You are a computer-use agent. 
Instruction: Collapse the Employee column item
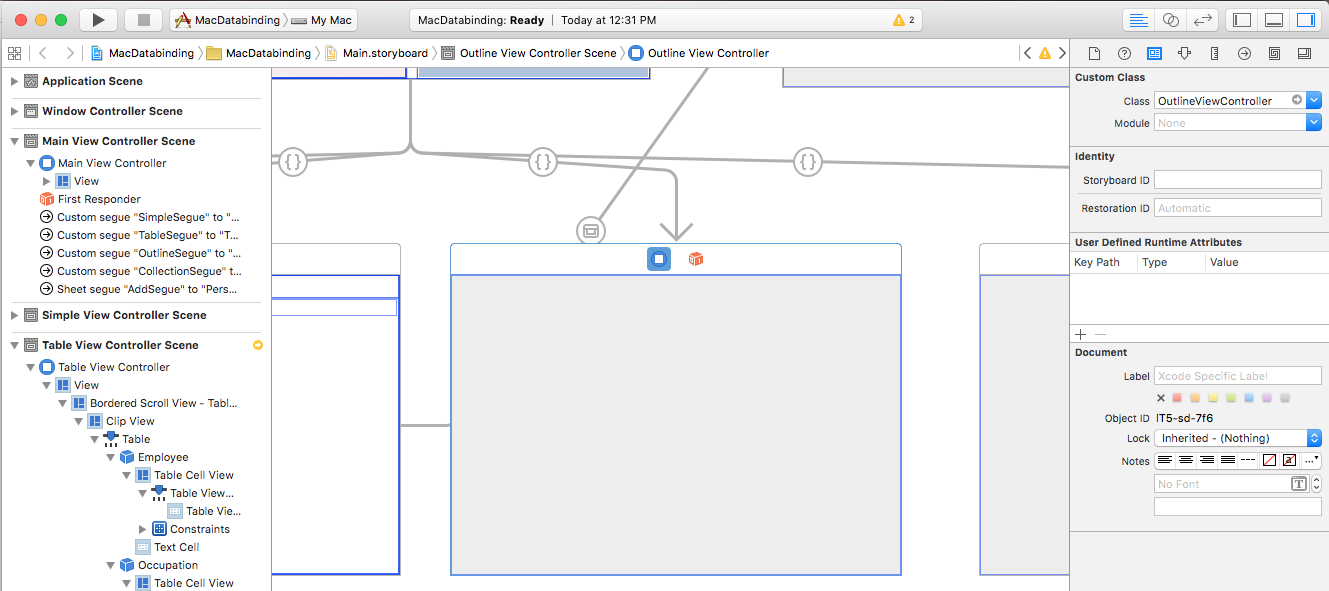click(x=111, y=457)
